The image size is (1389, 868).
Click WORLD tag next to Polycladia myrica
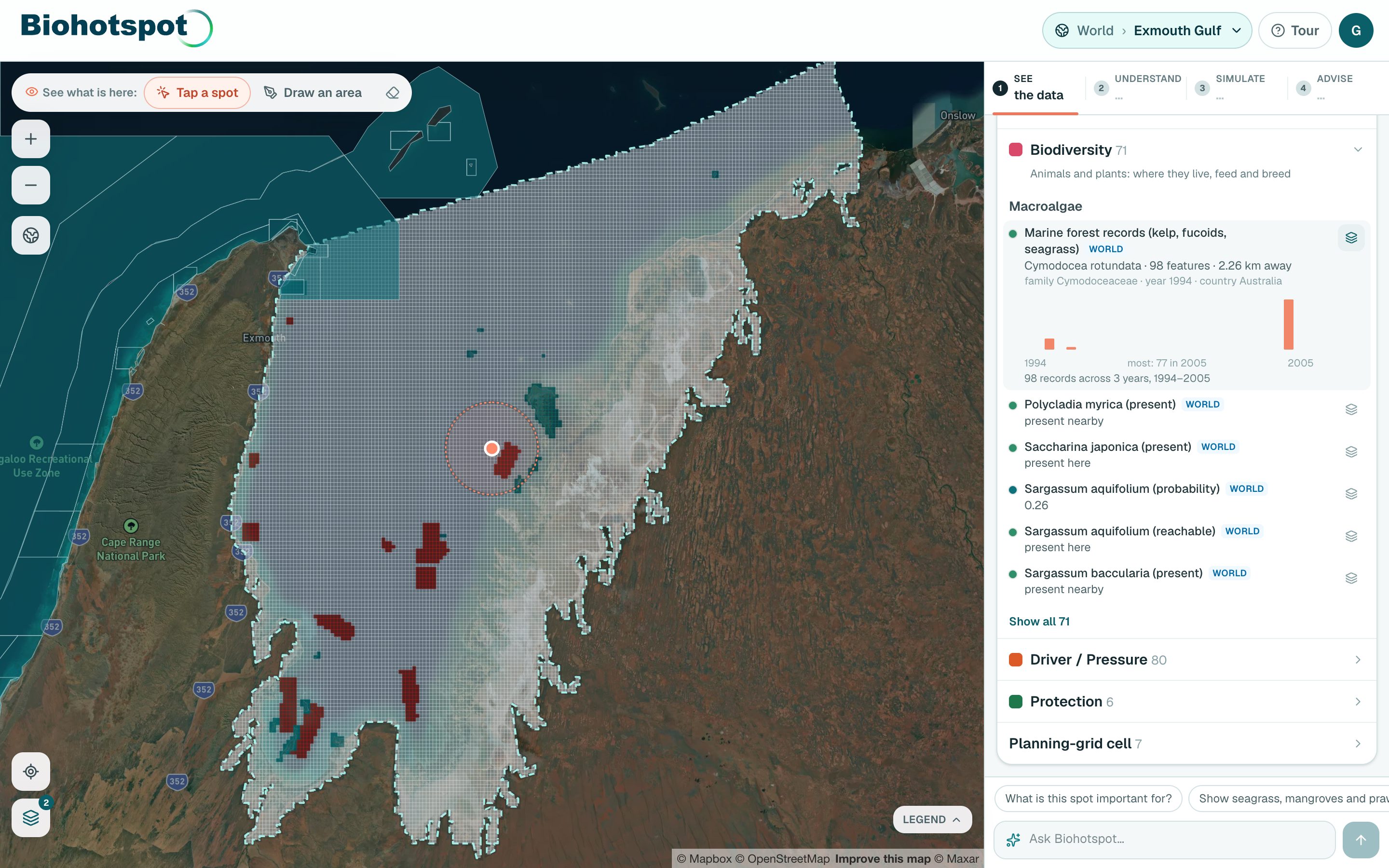[1202, 404]
